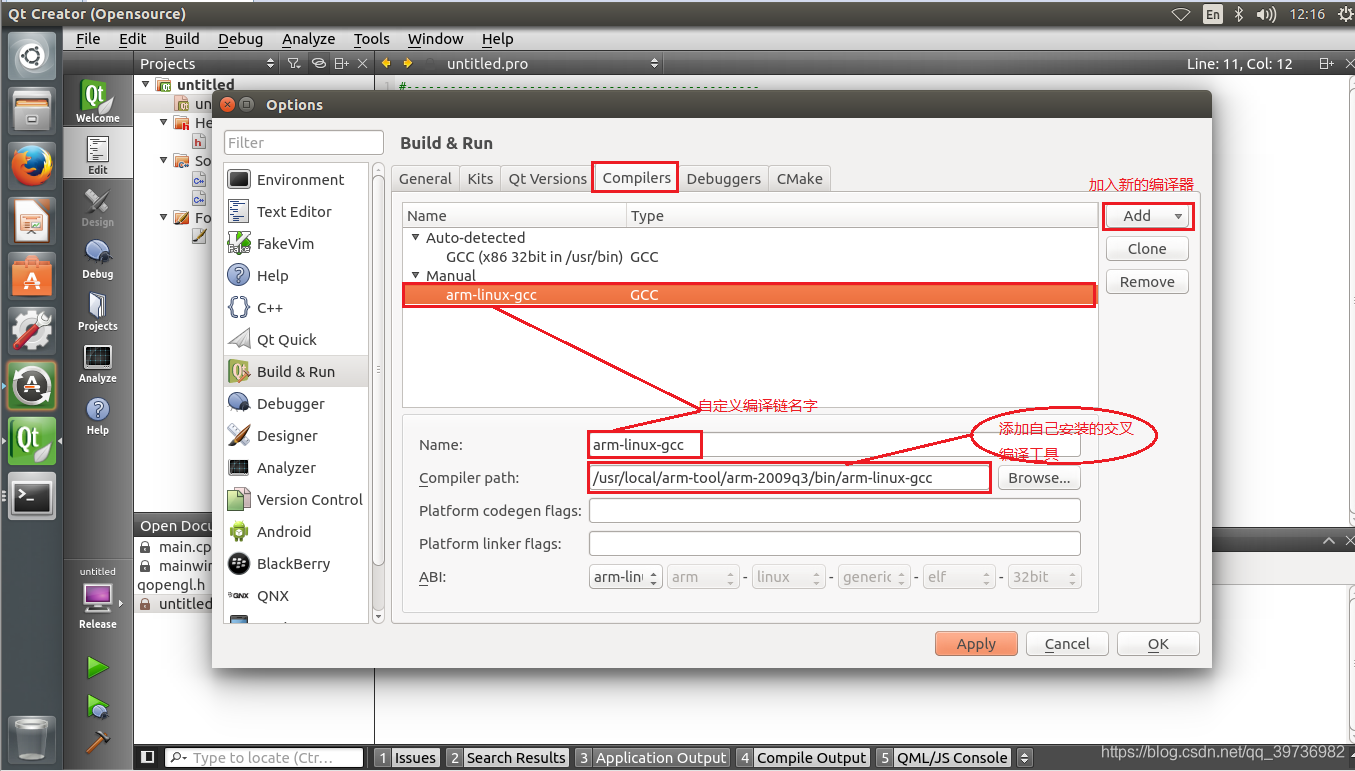Collapse the untitled project tree node
Screen dimensions: 1355x771
pos(147,84)
